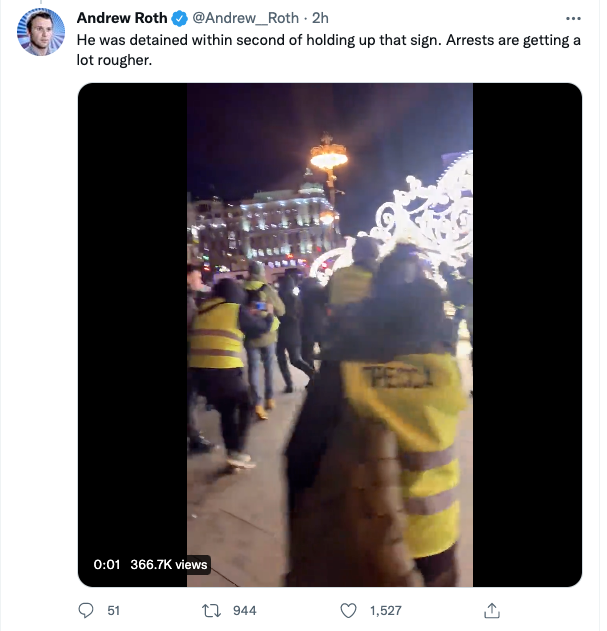This screenshot has height=631, width=607.
Task: Click the reply speech bubble icon
Action: tap(85, 610)
